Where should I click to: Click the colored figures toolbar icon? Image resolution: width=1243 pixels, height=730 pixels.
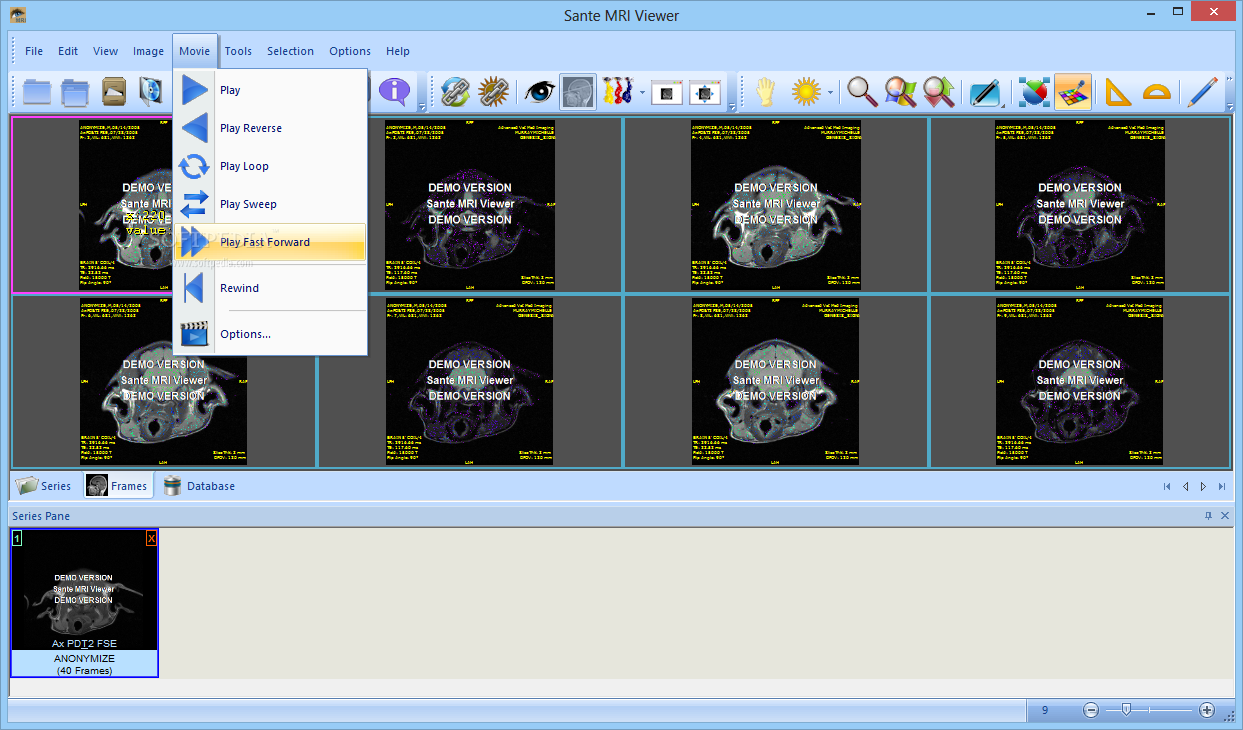pyautogui.click(x=618, y=92)
